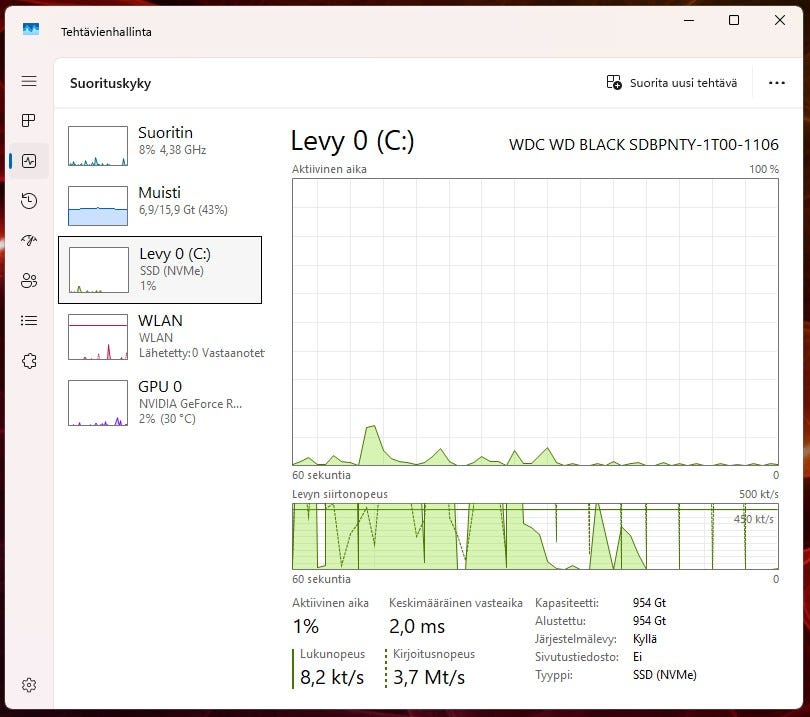Click the Levy 0 (C:) heading
The image size is (810, 717).
[x=352, y=141]
